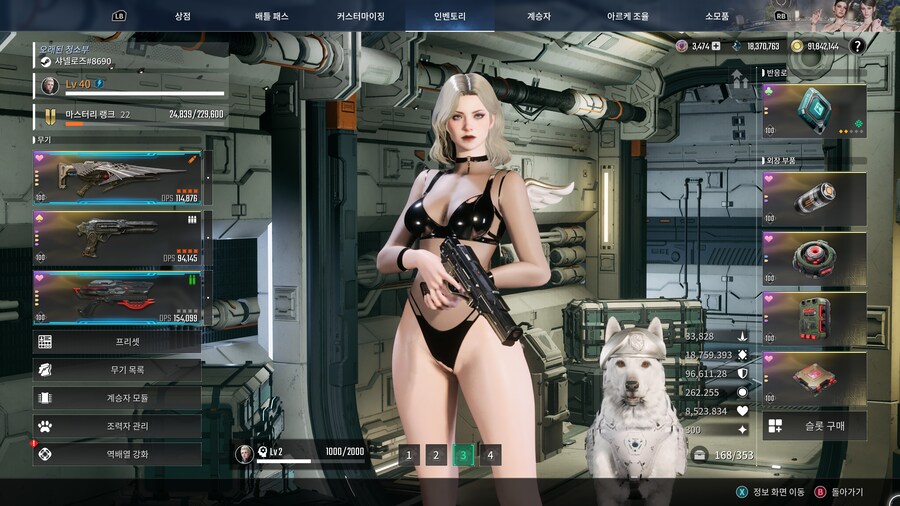Click the currency icon beside 18,370,763

(736, 46)
